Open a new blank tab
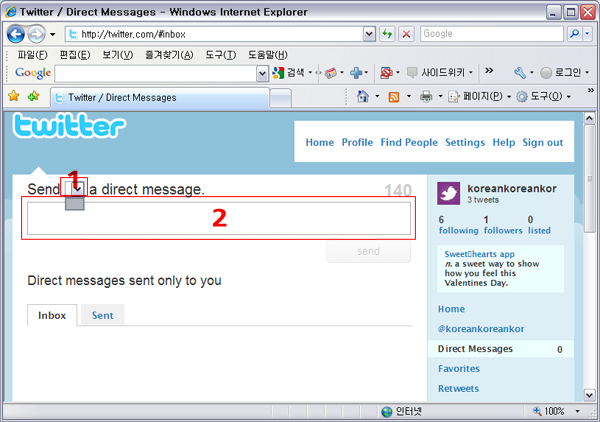The width and height of the screenshot is (600, 422). [280, 99]
